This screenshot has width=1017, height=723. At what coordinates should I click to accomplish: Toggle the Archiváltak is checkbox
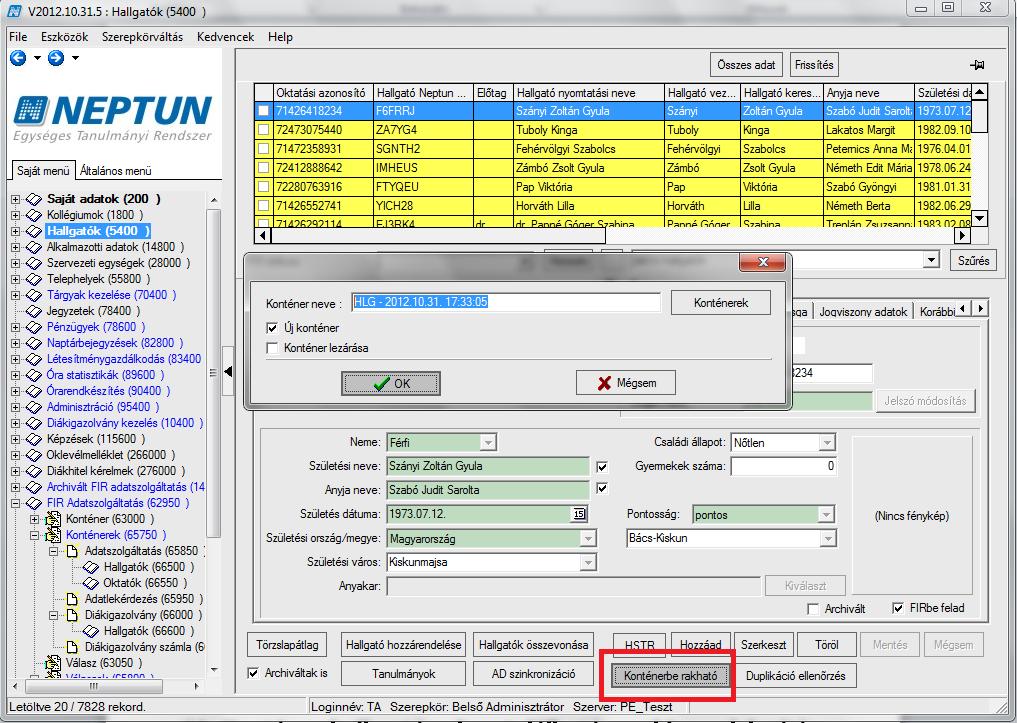click(x=254, y=673)
